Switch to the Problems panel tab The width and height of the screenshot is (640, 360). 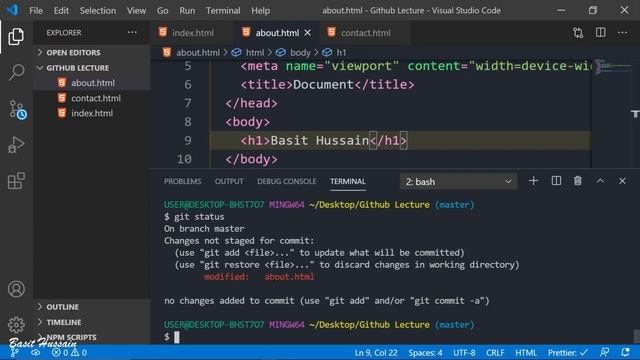[182, 181]
